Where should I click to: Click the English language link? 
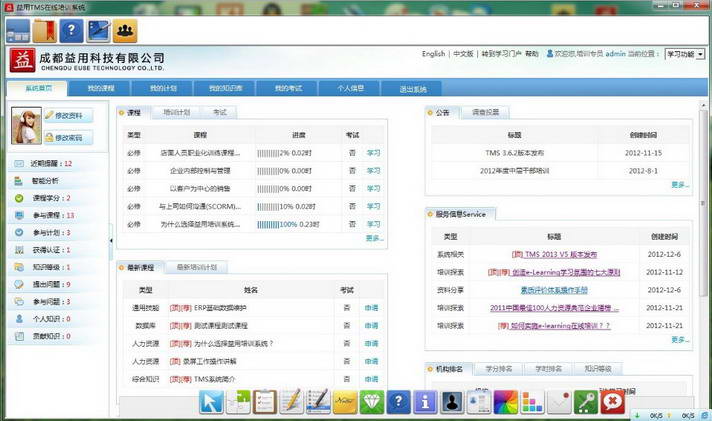[433, 54]
